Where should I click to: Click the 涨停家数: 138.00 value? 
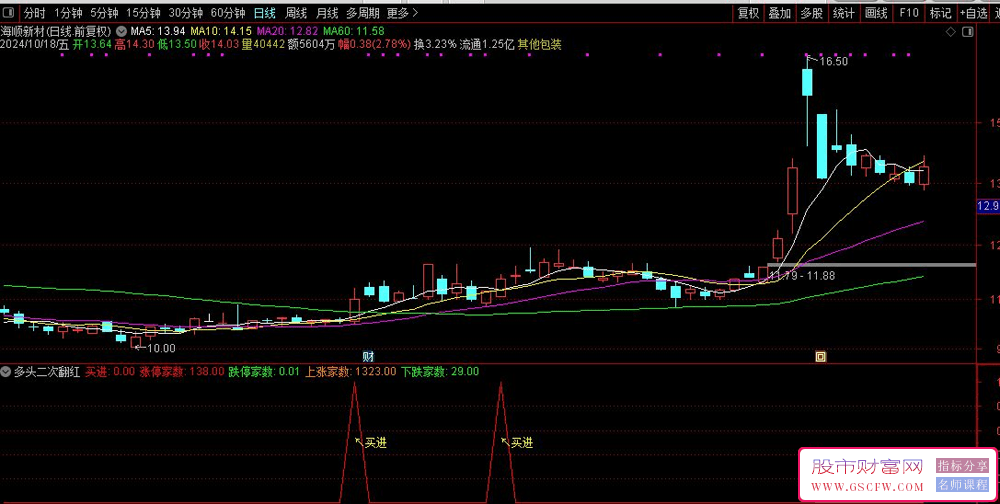[182, 372]
